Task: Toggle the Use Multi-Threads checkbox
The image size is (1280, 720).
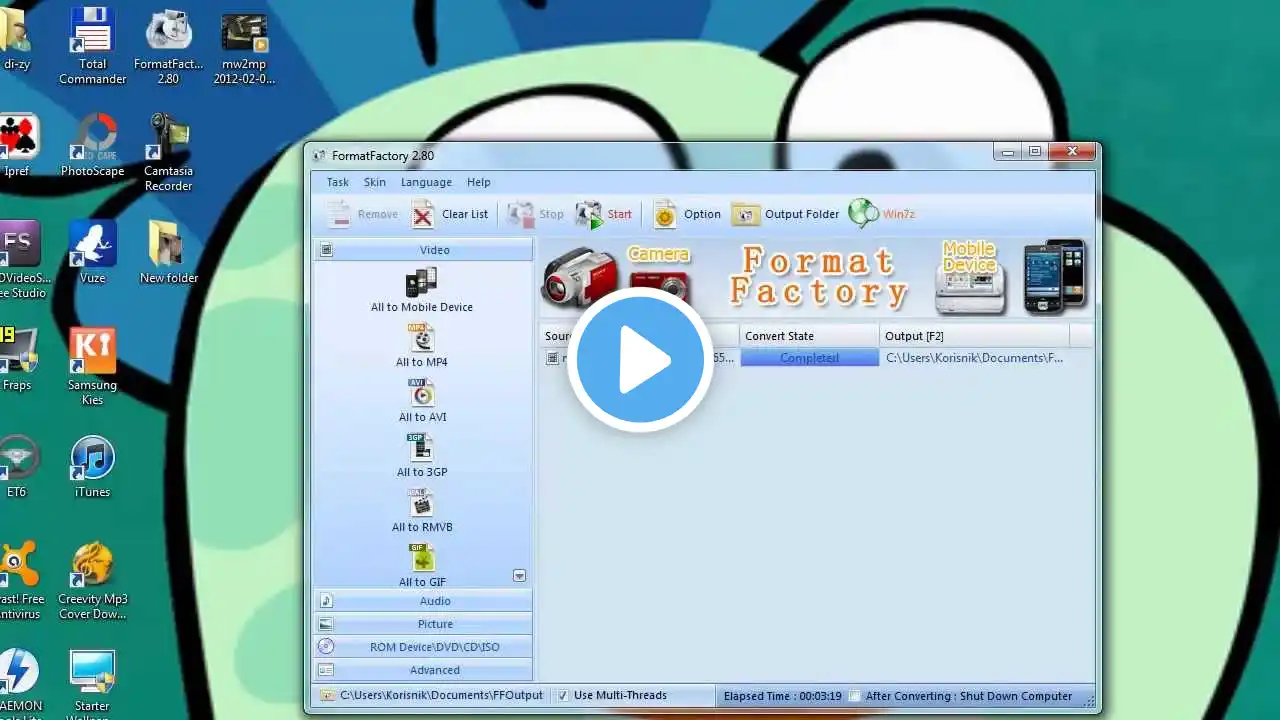Action: (563, 695)
